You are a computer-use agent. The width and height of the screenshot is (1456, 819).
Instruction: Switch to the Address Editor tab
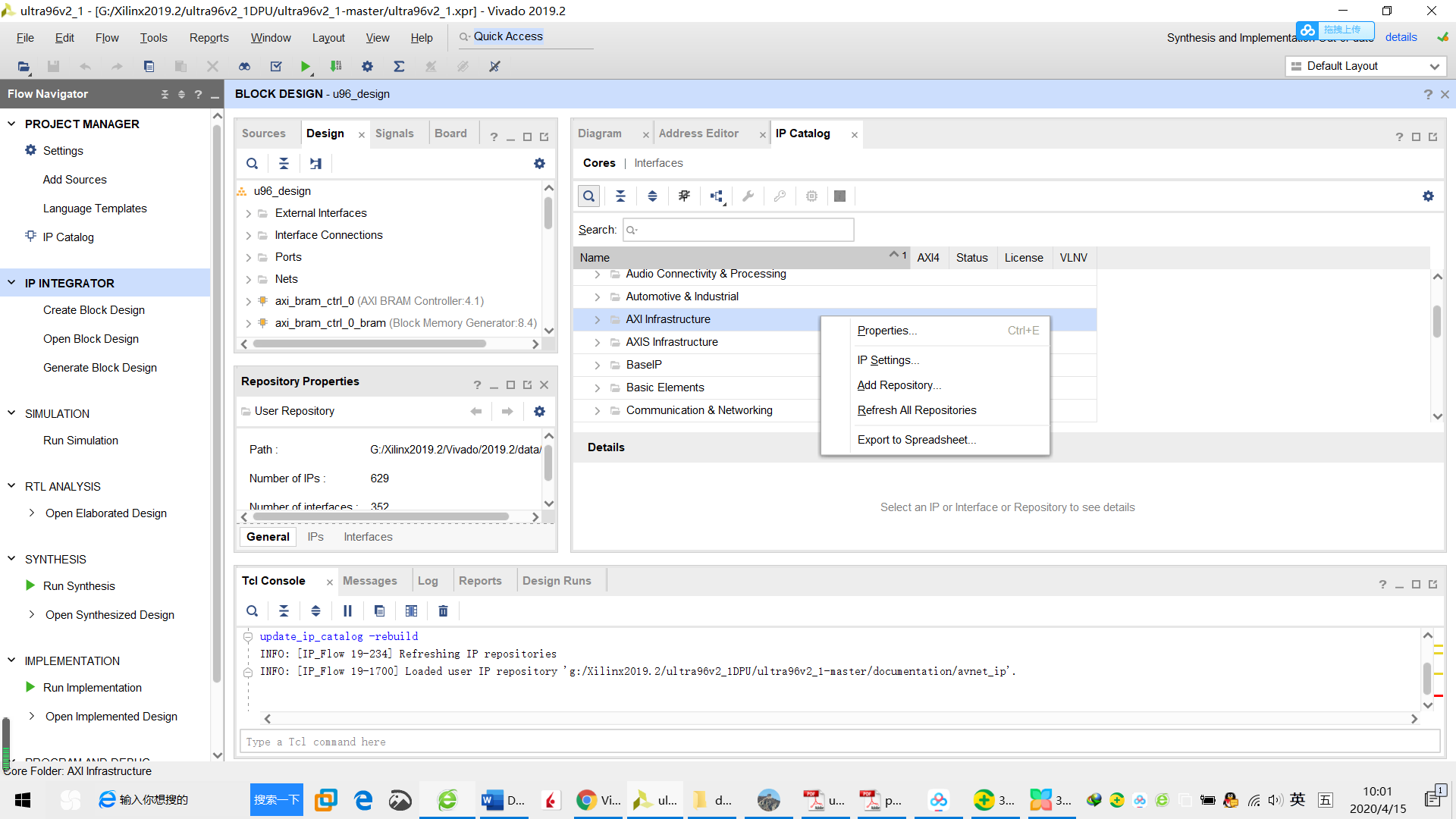tap(698, 133)
